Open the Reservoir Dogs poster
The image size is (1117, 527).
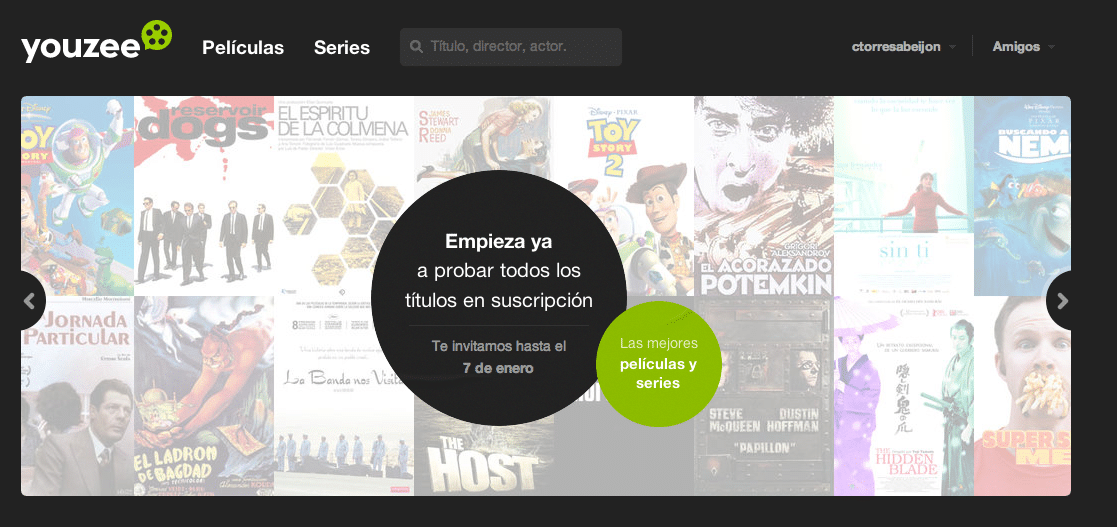coord(204,196)
